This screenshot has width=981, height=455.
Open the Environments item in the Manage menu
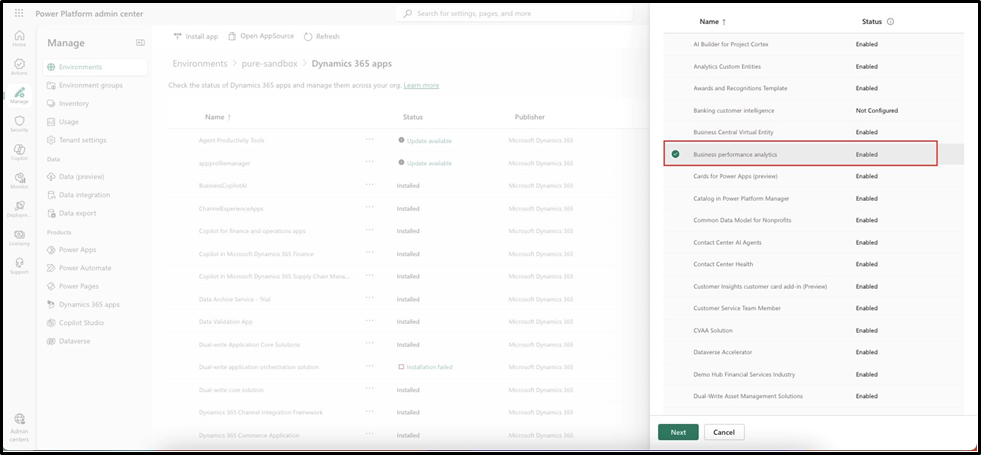95,67
